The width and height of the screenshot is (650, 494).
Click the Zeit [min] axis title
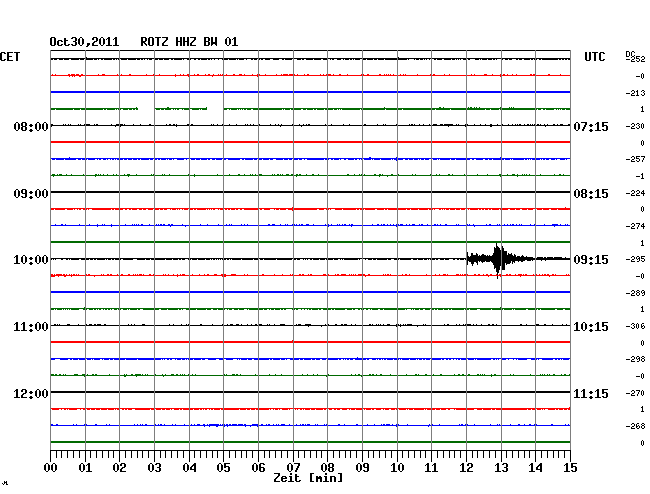tap(308, 478)
